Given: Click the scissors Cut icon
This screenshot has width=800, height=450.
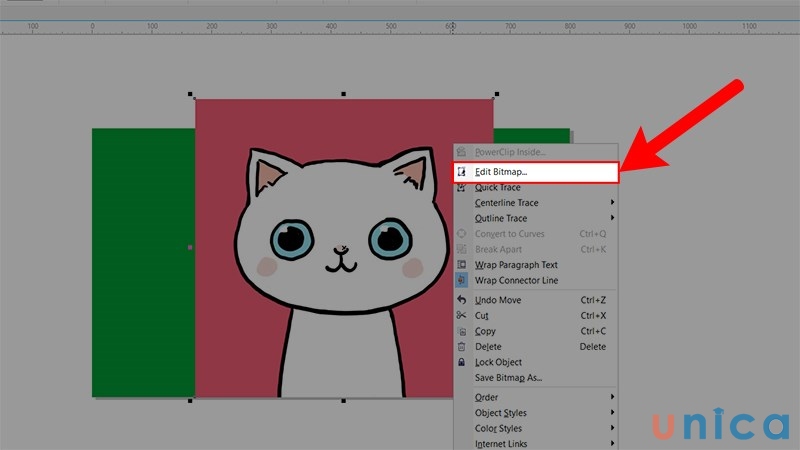Looking at the screenshot, I should [462, 315].
